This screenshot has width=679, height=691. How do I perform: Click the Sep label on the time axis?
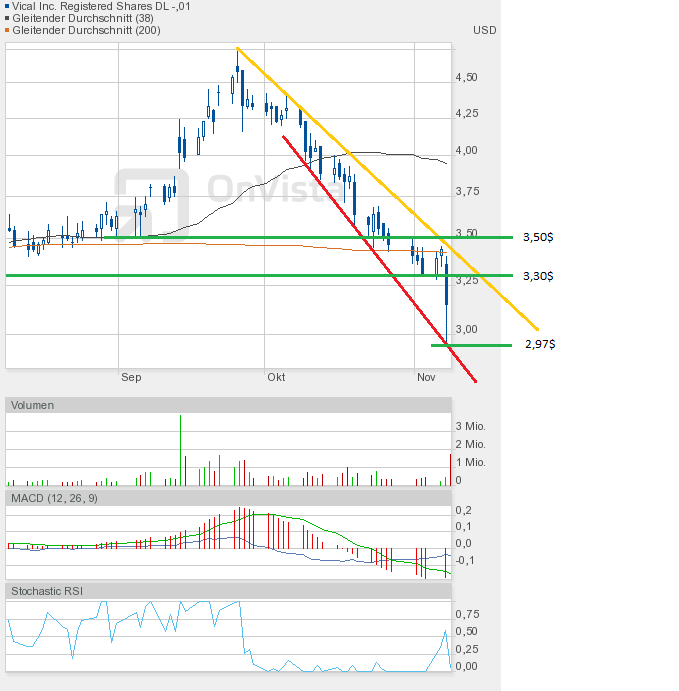coord(131,377)
